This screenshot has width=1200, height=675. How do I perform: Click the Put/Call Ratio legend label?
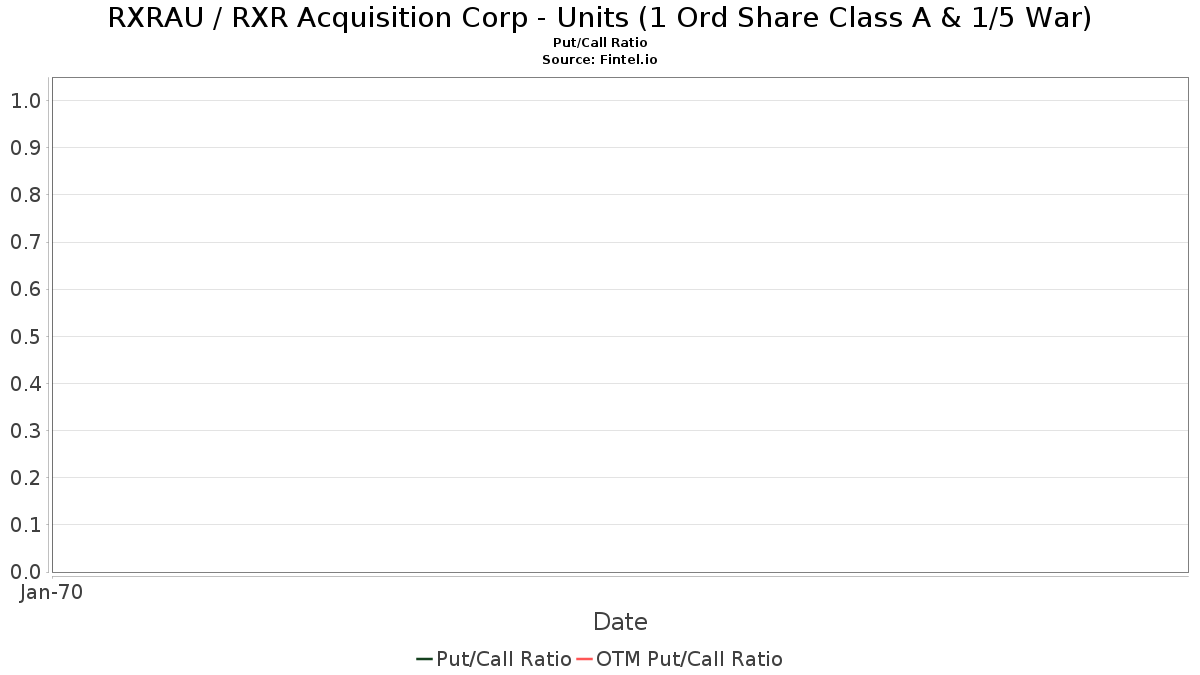pos(504,659)
